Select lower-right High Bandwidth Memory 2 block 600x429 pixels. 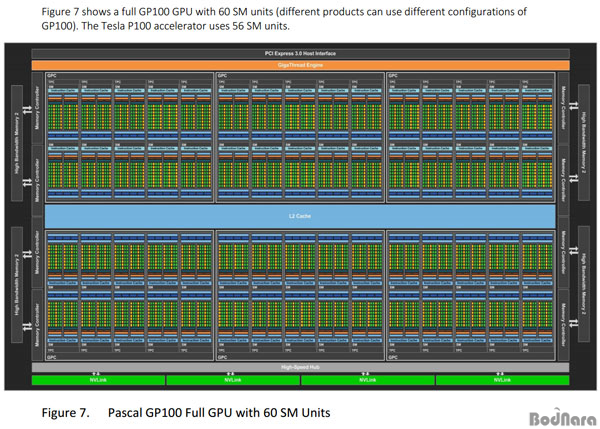(x=584, y=285)
